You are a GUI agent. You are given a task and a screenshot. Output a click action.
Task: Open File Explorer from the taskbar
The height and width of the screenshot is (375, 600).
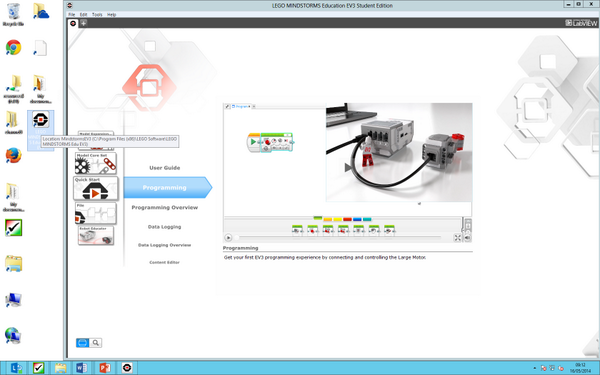pos(60,368)
